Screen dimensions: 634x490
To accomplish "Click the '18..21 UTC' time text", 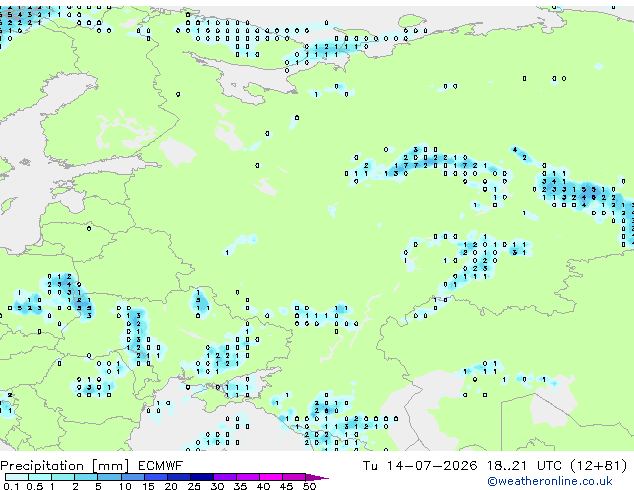I will click(524, 466).
